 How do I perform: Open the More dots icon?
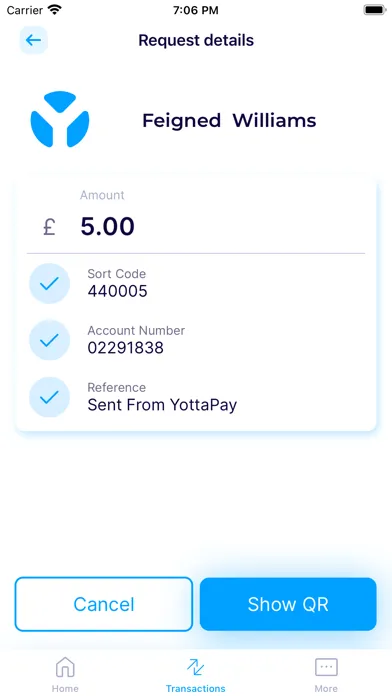point(326,667)
